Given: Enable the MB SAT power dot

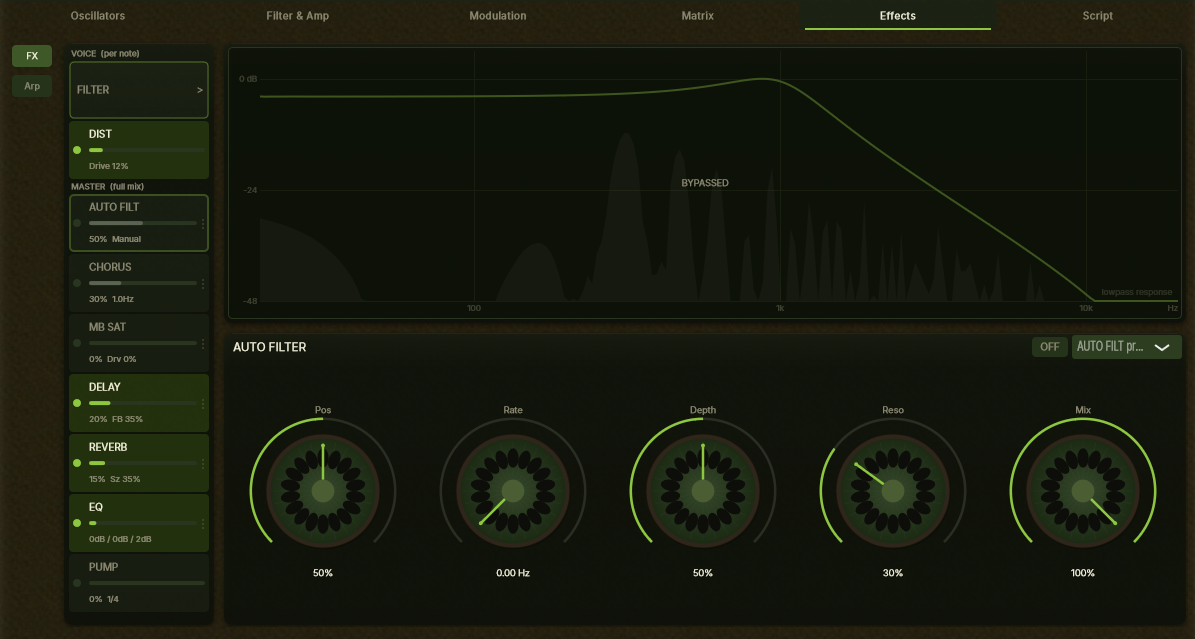Looking at the screenshot, I should 77,343.
